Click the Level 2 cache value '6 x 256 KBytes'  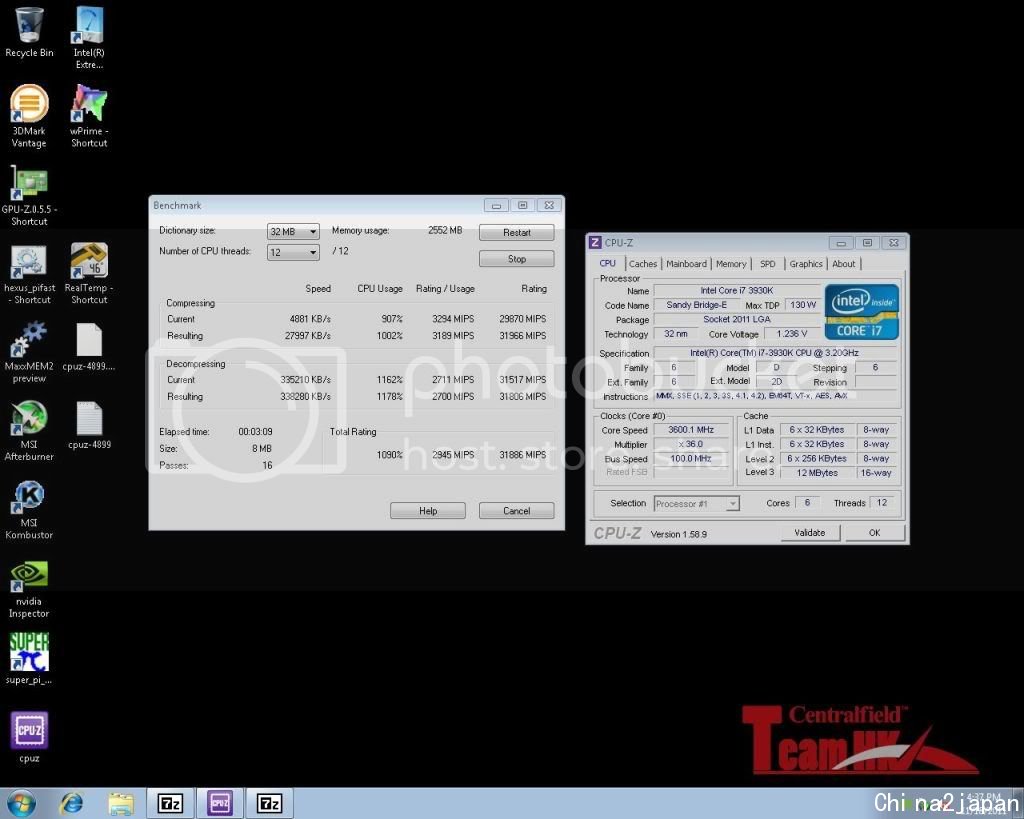coord(817,458)
